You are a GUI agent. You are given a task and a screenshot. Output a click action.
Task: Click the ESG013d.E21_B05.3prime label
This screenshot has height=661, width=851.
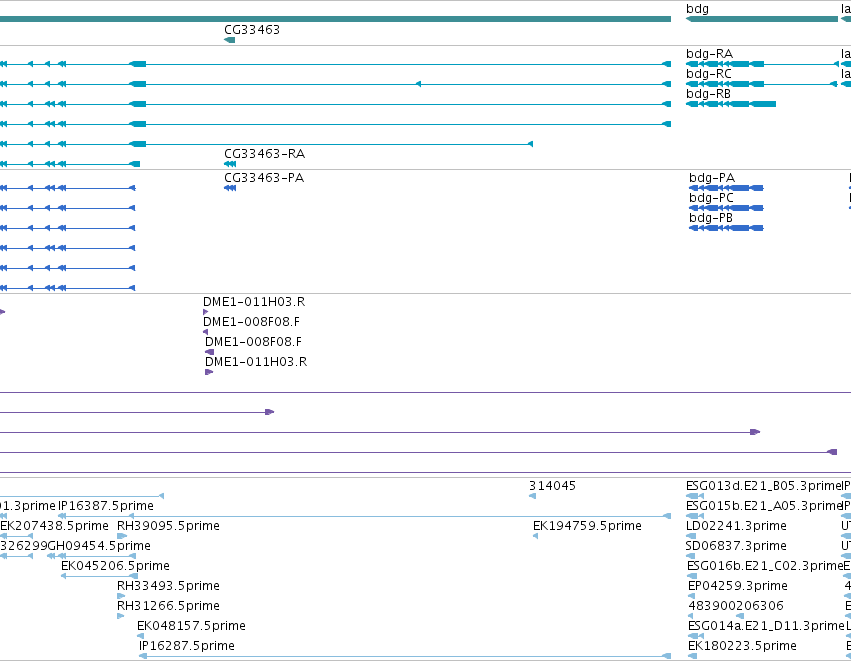pyautogui.click(x=763, y=486)
